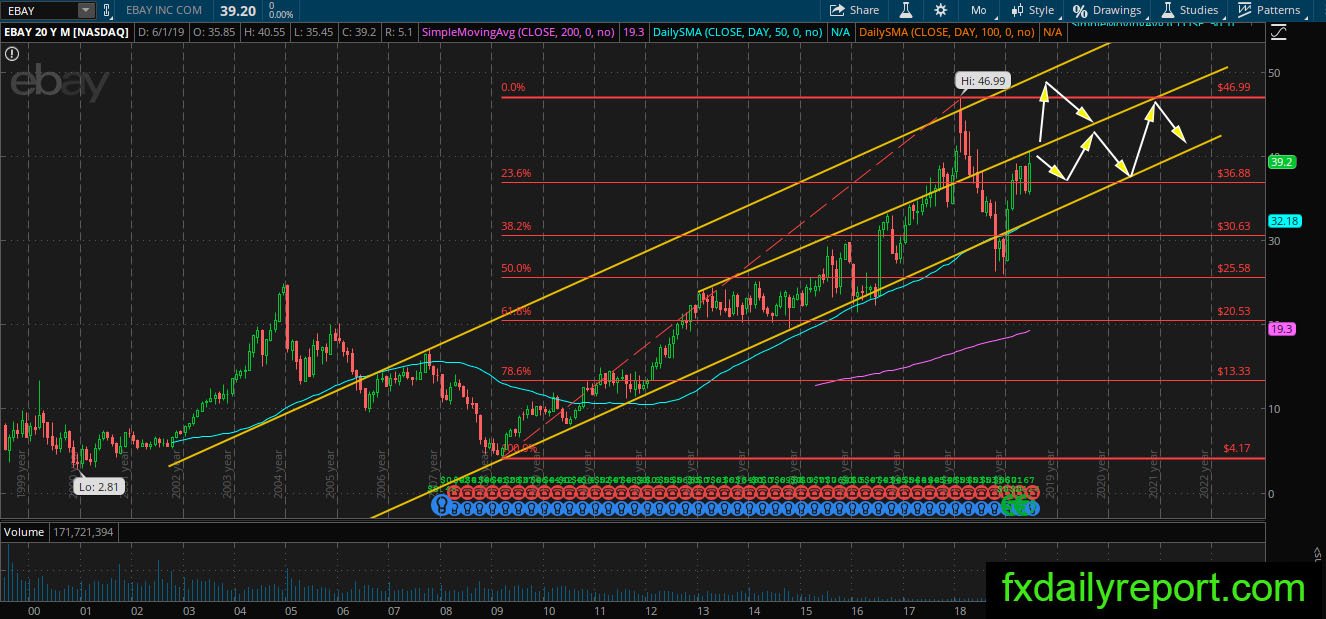Select the 78.6% Fibonacci level label
1326x619 pixels.
516,371
